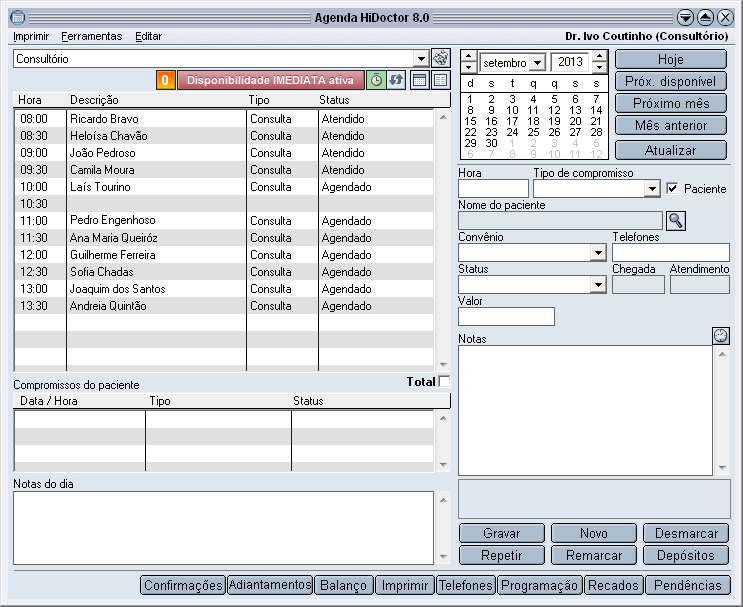Open the Consultório agenda dropdown
743x607 pixels.
point(421,59)
